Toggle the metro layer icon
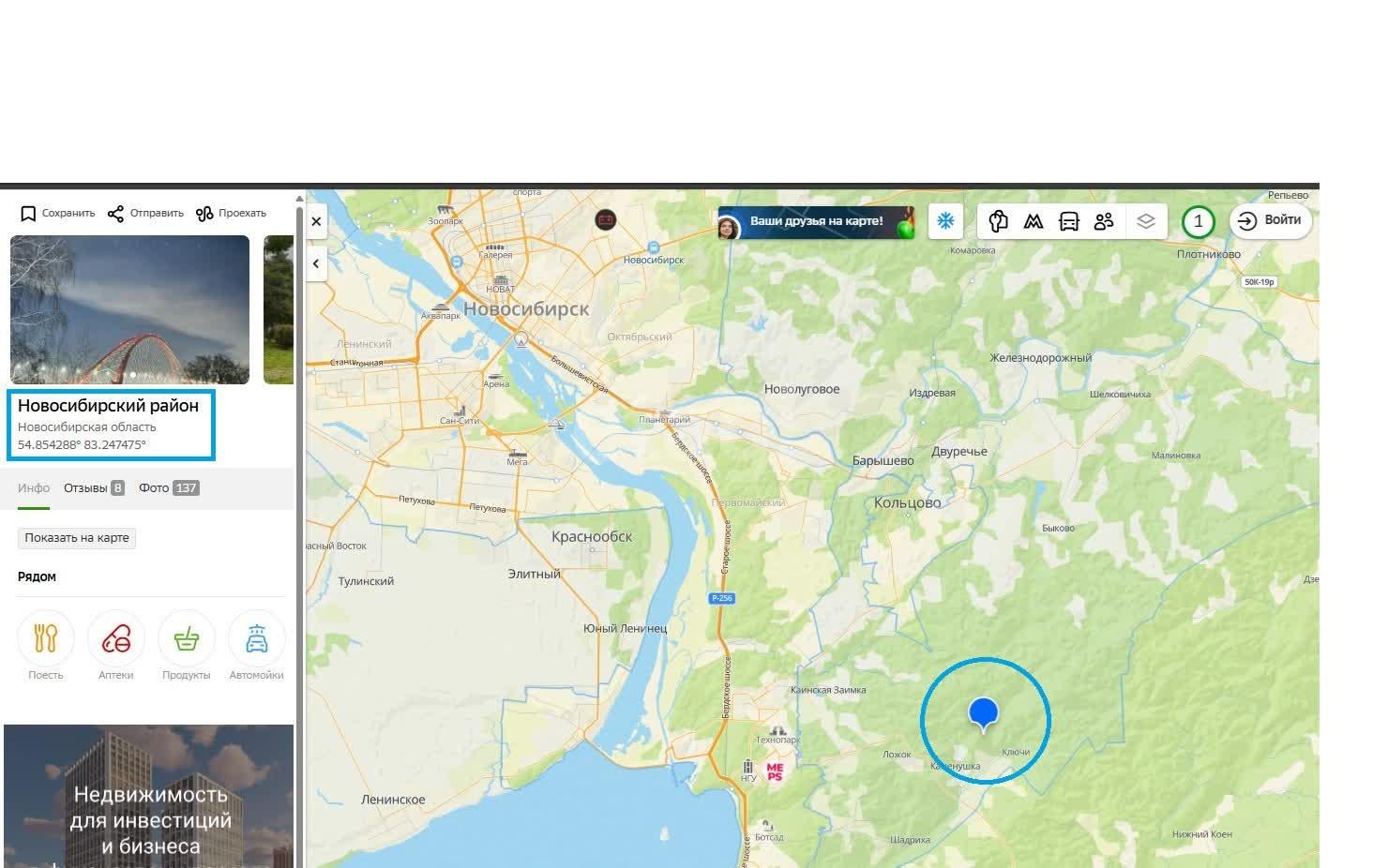 (1034, 221)
